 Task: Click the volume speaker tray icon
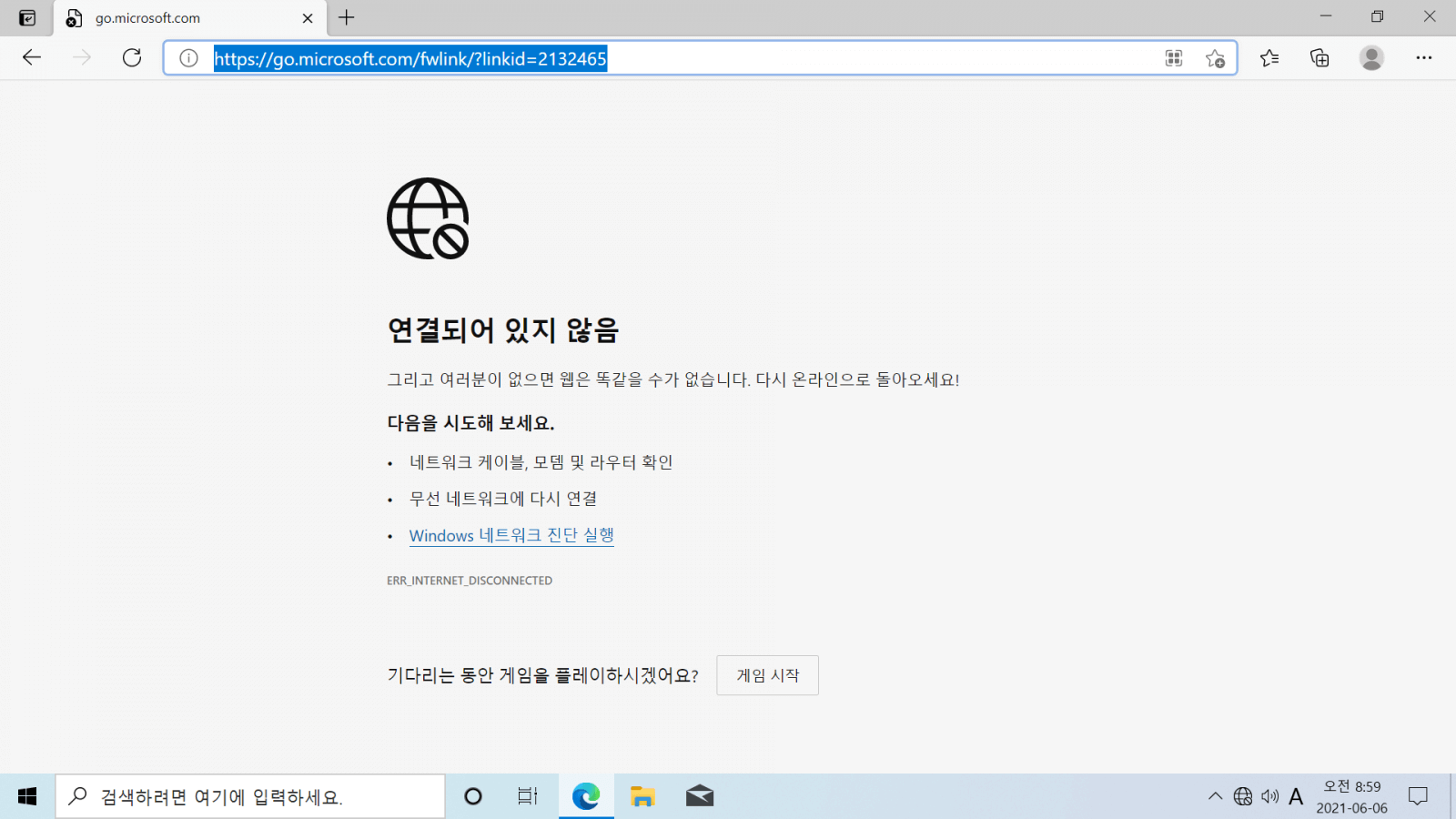click(1270, 796)
